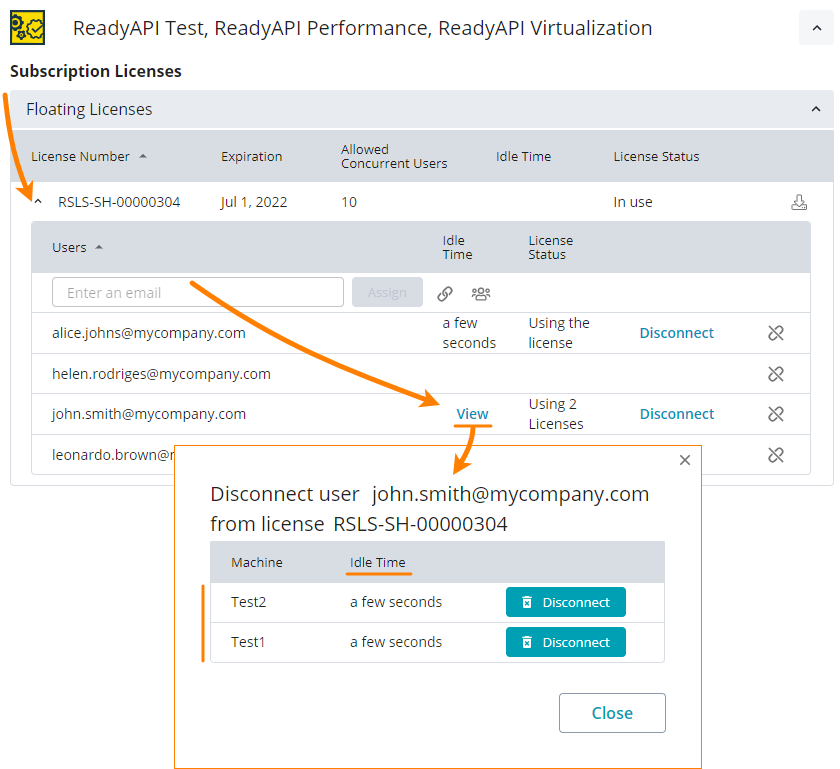Switch to the Idle Time column header
The height and width of the screenshot is (769, 840).
(522, 156)
